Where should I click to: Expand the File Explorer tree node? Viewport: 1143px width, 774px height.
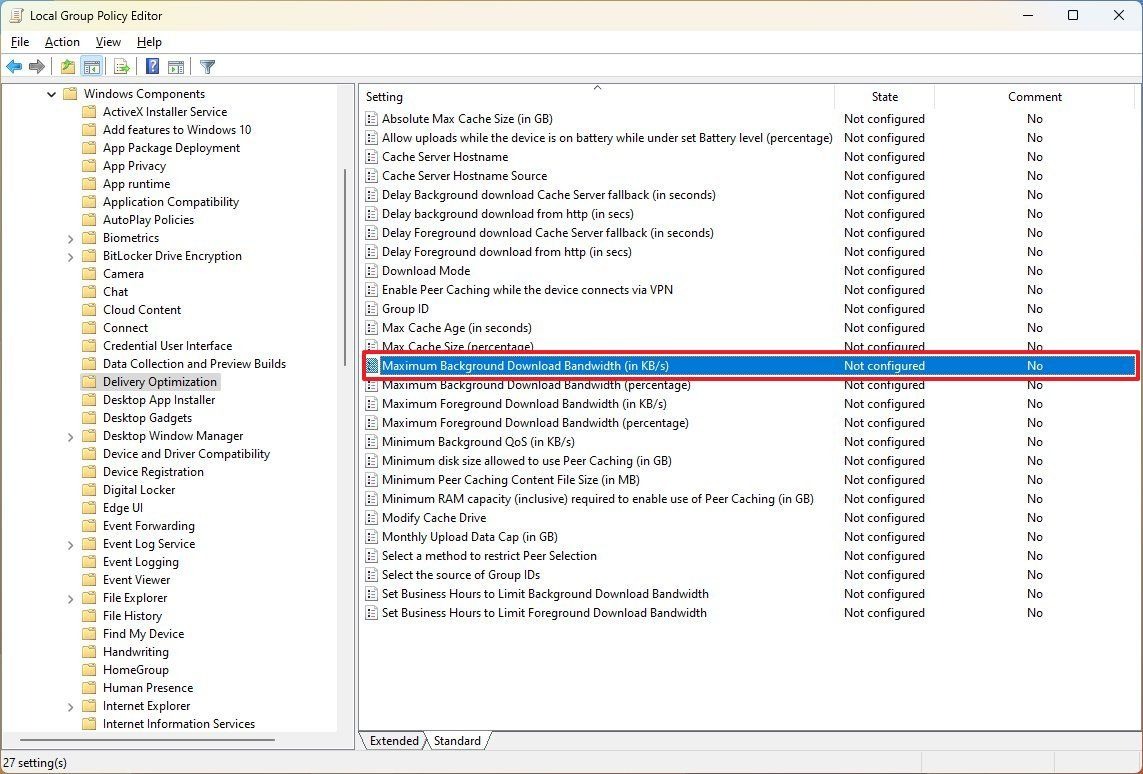[70, 598]
